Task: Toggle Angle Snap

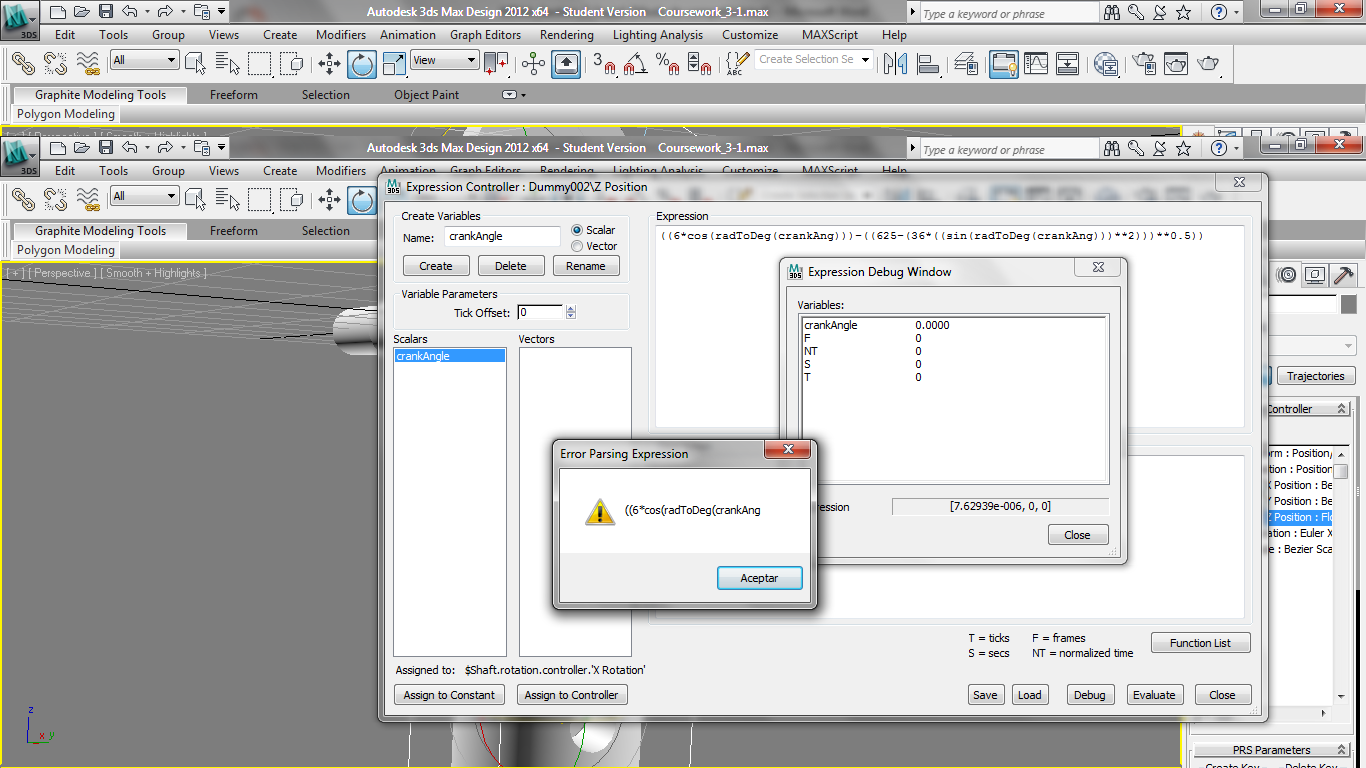Action: [636, 64]
